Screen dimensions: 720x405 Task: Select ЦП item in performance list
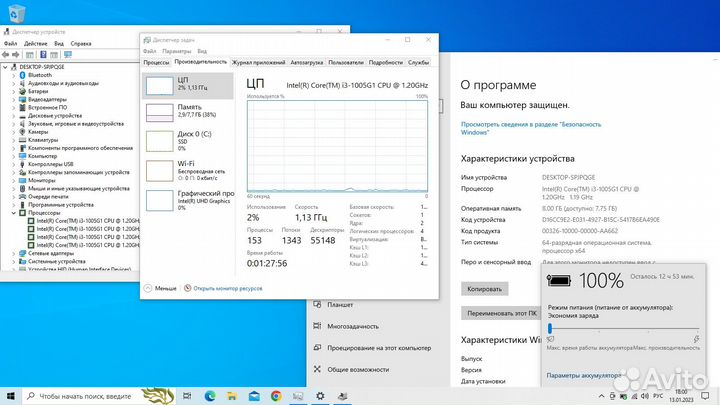[x=188, y=85]
